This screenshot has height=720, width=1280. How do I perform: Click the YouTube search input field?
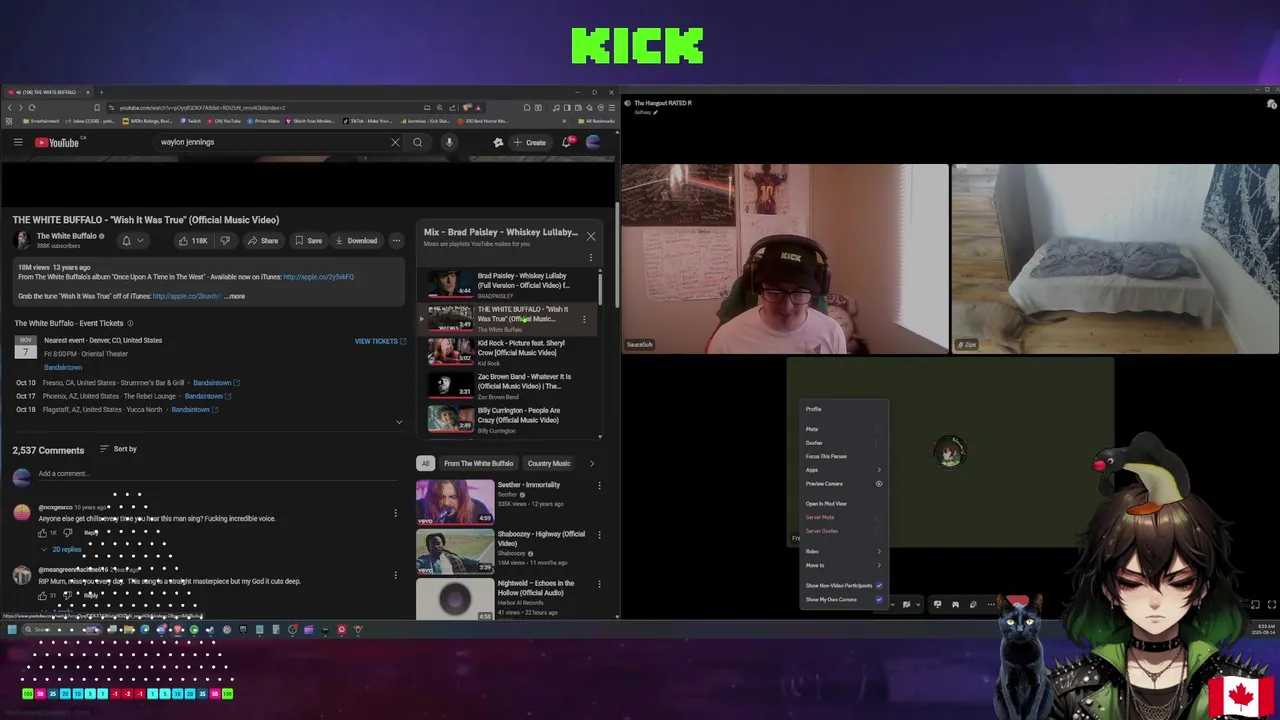270,142
